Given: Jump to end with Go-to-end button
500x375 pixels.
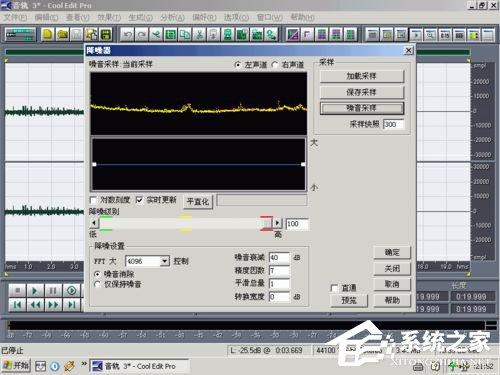Looking at the screenshot, I should pyautogui.click(x=72, y=305).
